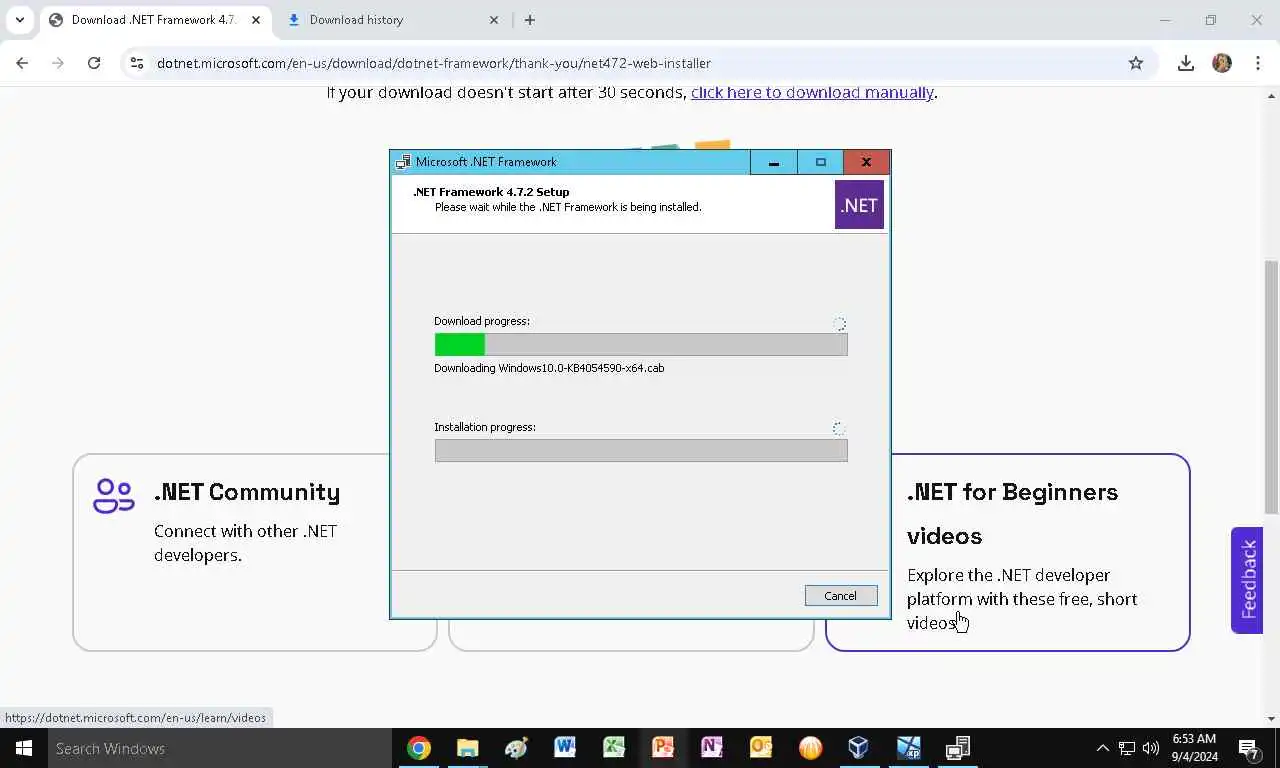The width and height of the screenshot is (1280, 768).
Task: Open the orange globe app on taskbar
Action: click(x=810, y=748)
